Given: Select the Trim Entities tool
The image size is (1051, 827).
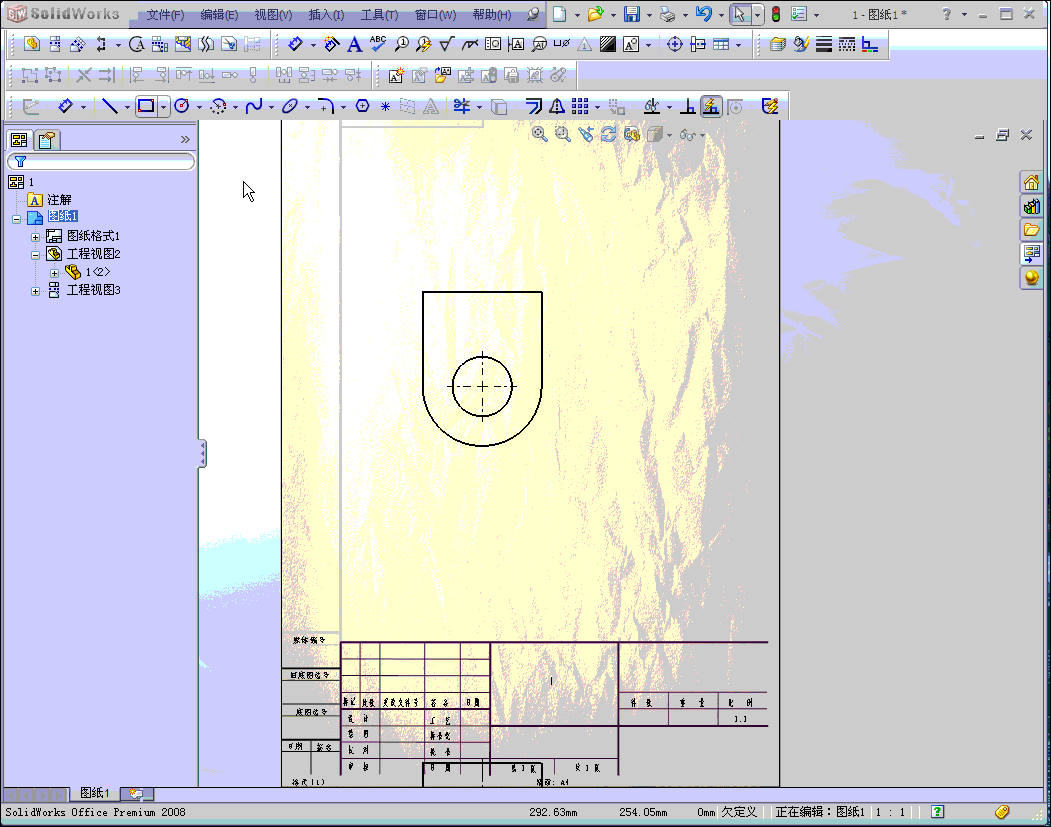Looking at the screenshot, I should (x=462, y=106).
